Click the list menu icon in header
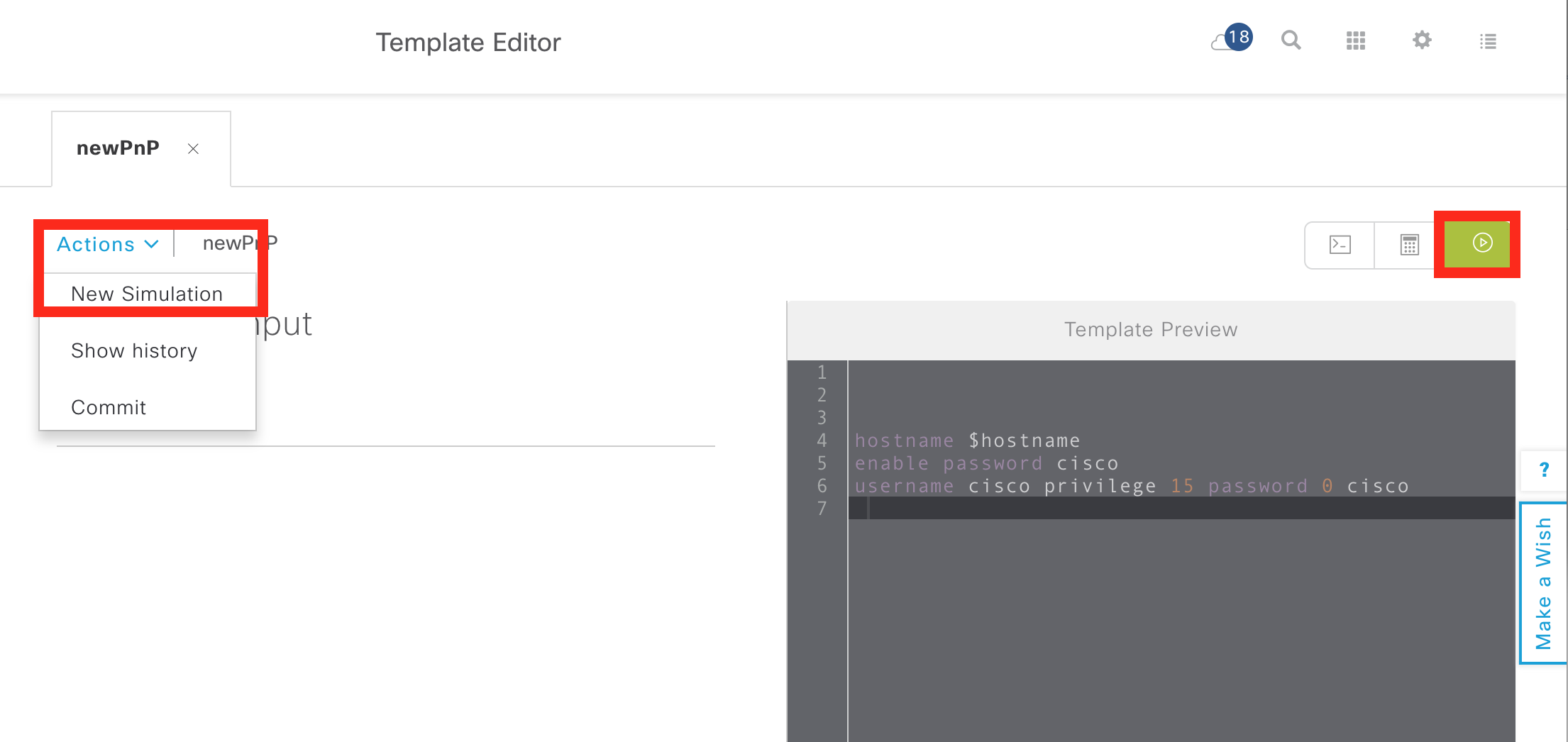Image resolution: width=1568 pixels, height=742 pixels. point(1488,41)
